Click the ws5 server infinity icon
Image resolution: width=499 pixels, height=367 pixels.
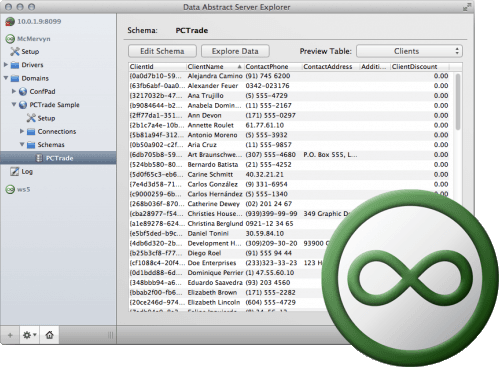pos(10,190)
